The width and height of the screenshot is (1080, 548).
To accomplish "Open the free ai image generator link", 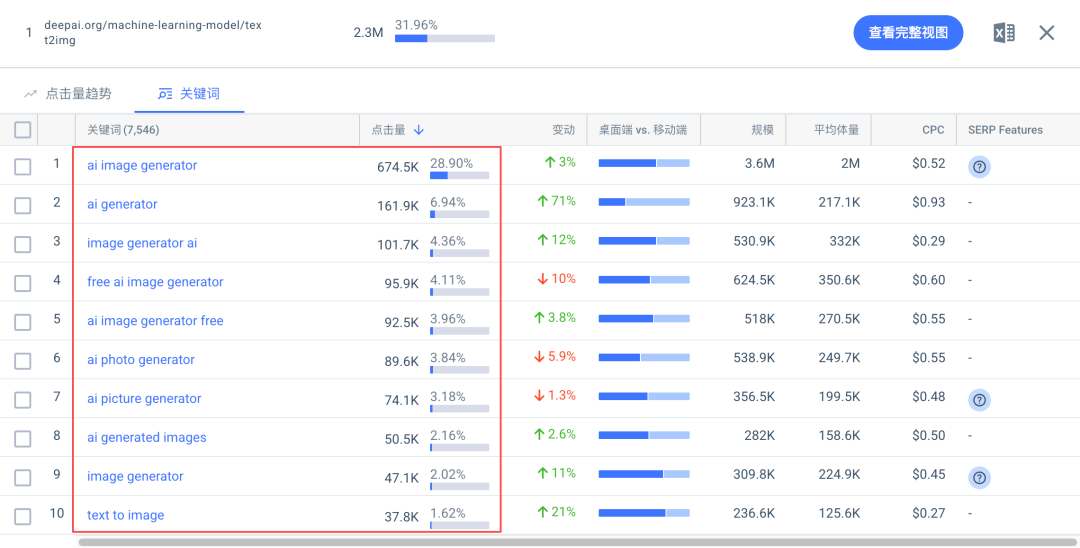I will point(155,282).
